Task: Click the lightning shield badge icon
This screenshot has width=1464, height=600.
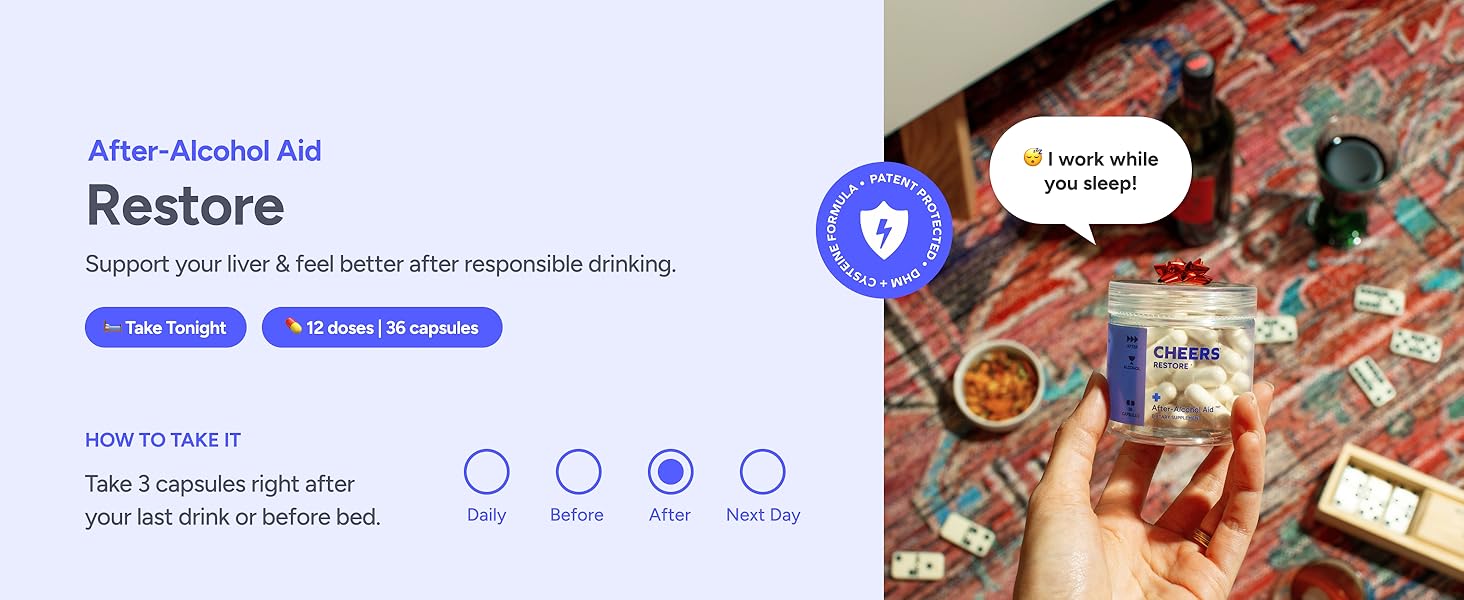Action: pyautogui.click(x=884, y=230)
